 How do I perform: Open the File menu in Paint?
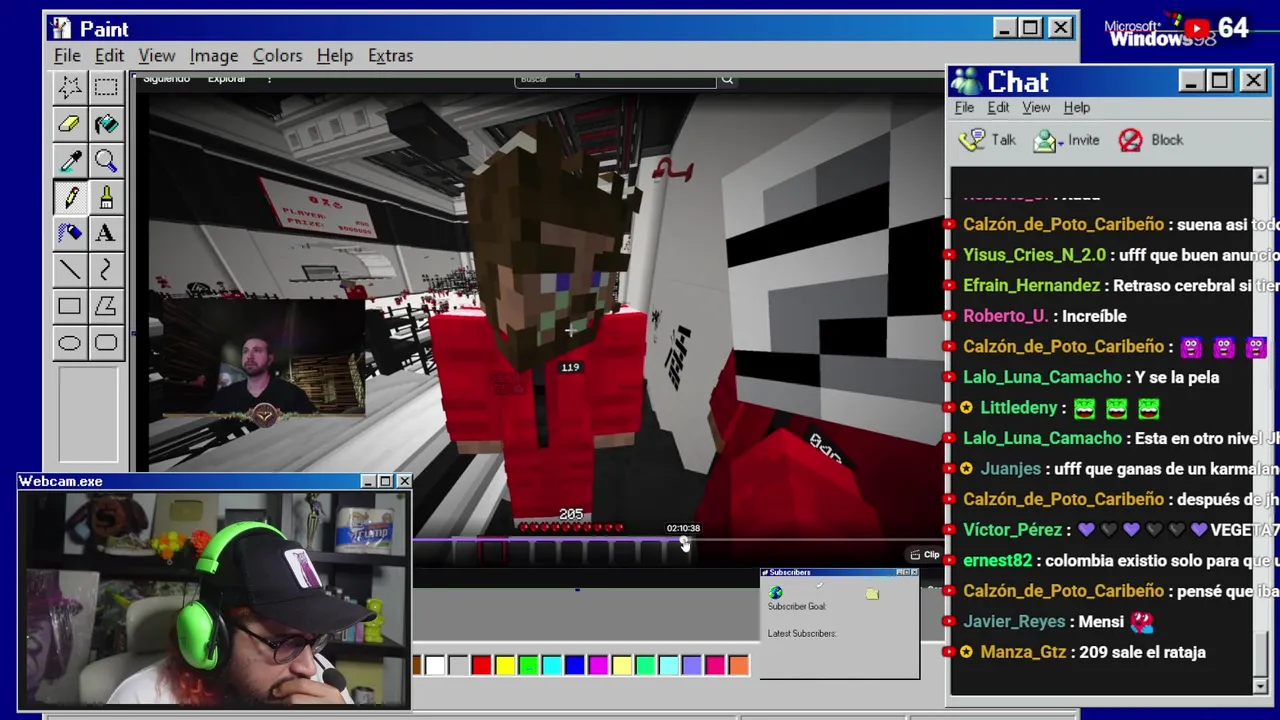click(x=67, y=55)
